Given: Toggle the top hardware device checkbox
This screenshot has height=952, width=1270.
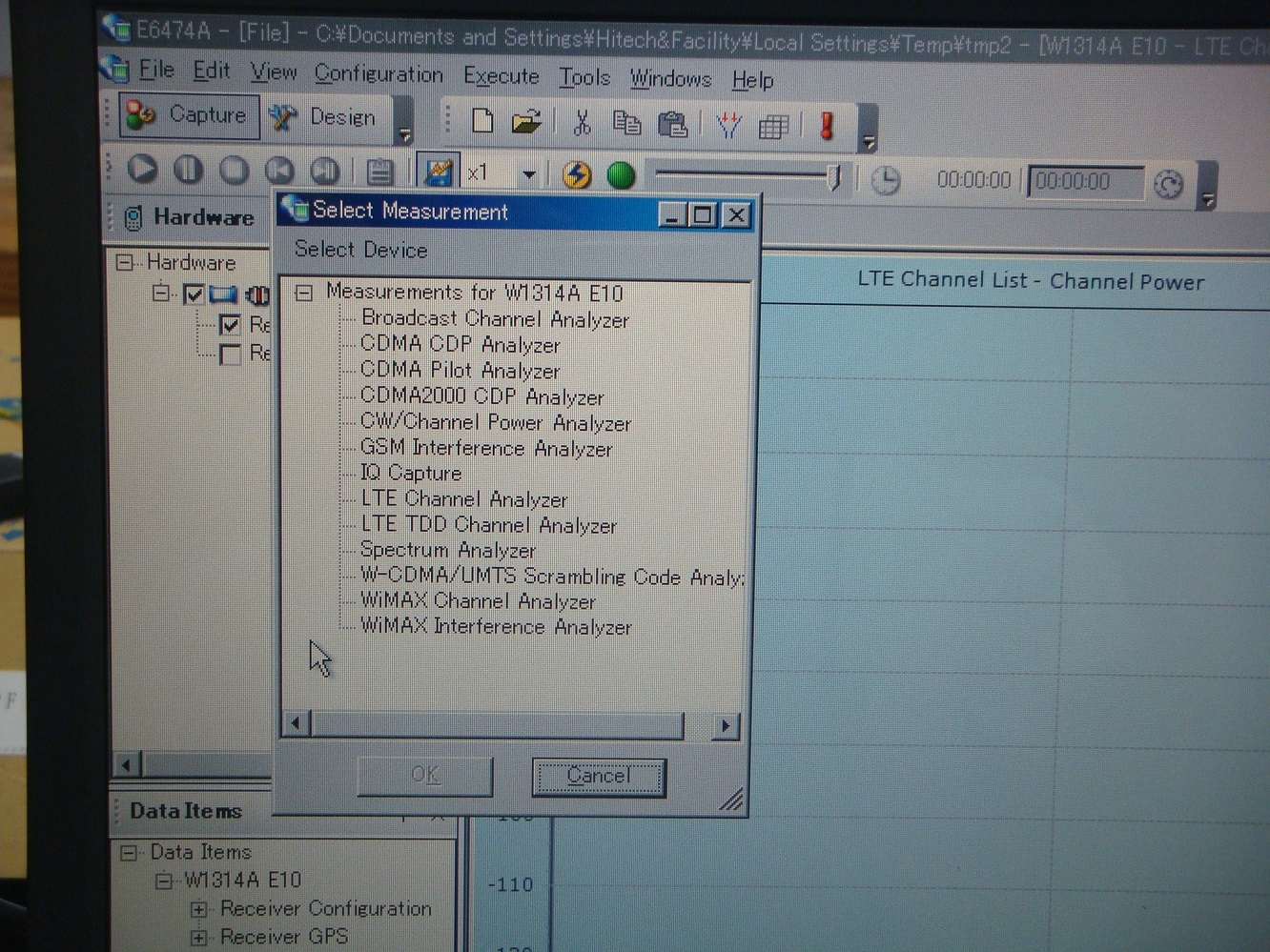Looking at the screenshot, I should [194, 294].
